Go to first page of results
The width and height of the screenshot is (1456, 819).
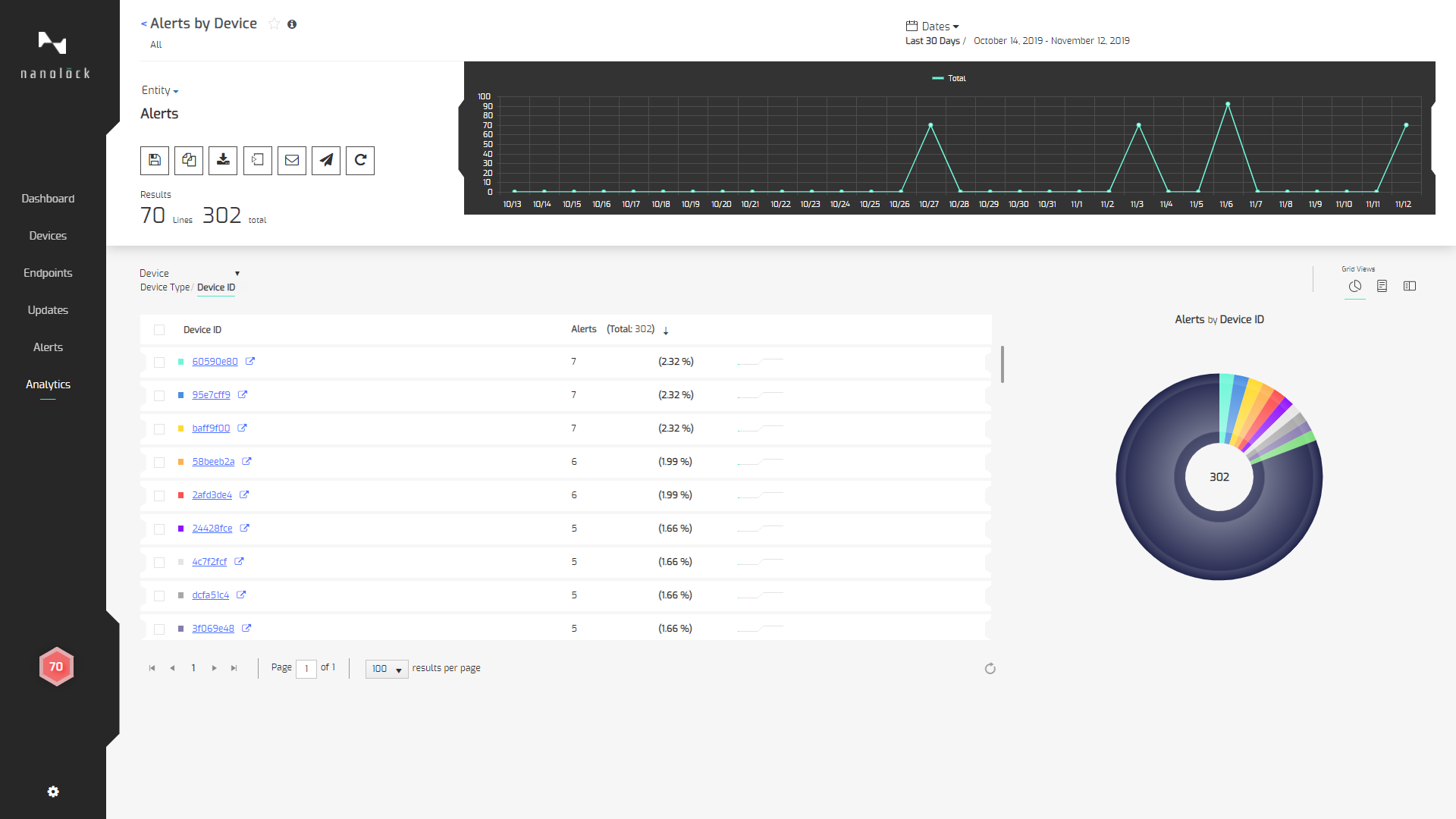click(x=152, y=668)
